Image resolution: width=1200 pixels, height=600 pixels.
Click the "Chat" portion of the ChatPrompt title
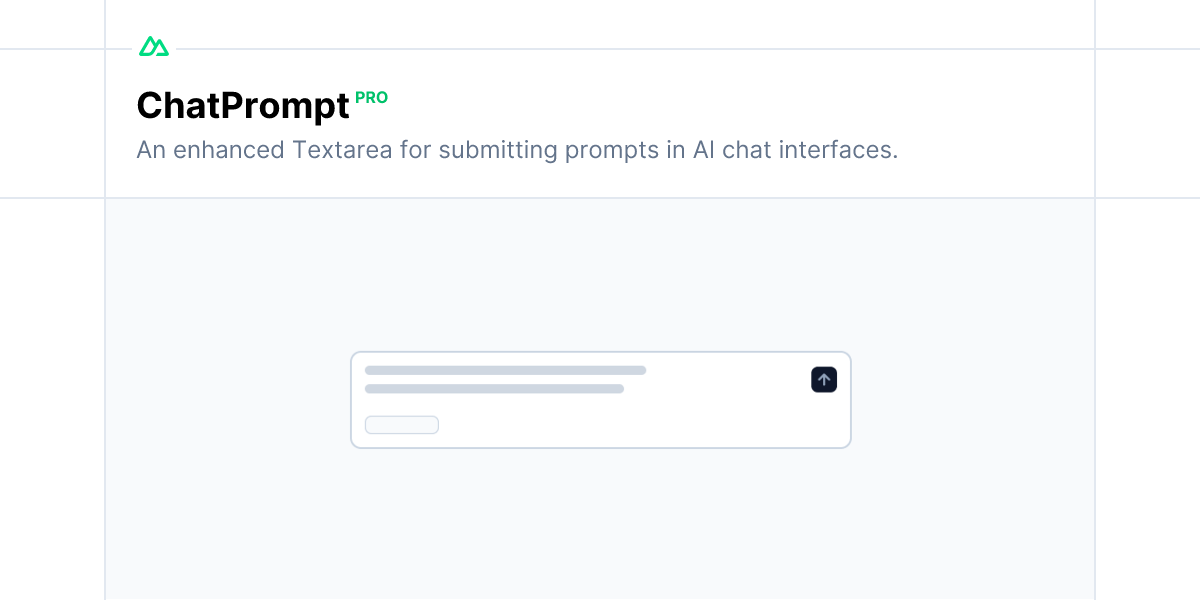pyautogui.click(x=178, y=106)
